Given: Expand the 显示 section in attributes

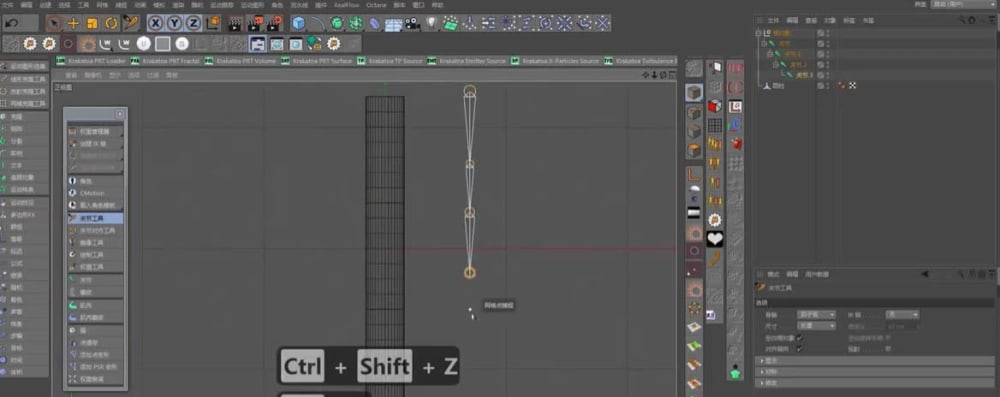Looking at the screenshot, I should [874, 361].
